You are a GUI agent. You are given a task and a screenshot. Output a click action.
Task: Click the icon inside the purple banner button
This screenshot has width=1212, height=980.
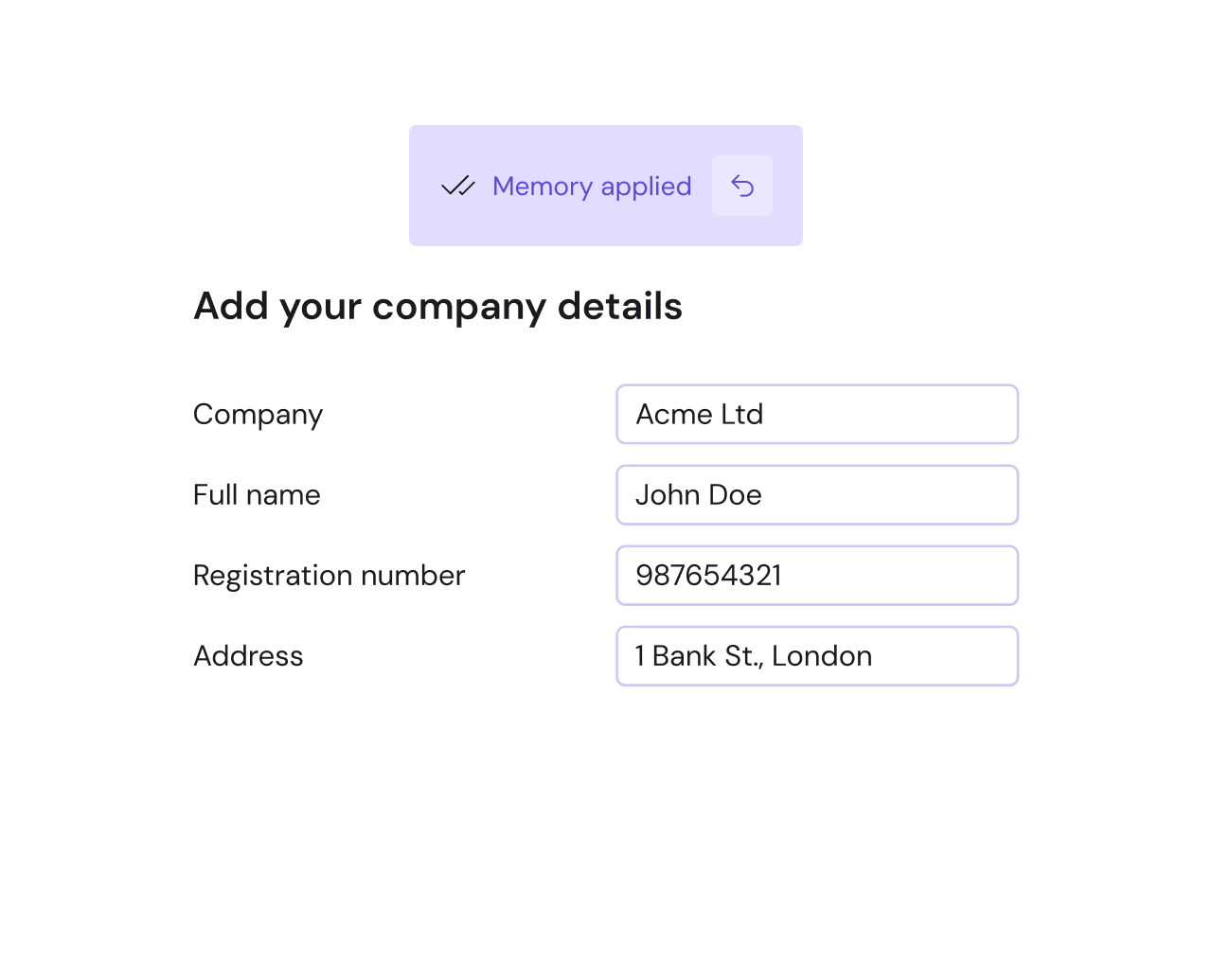point(742,186)
